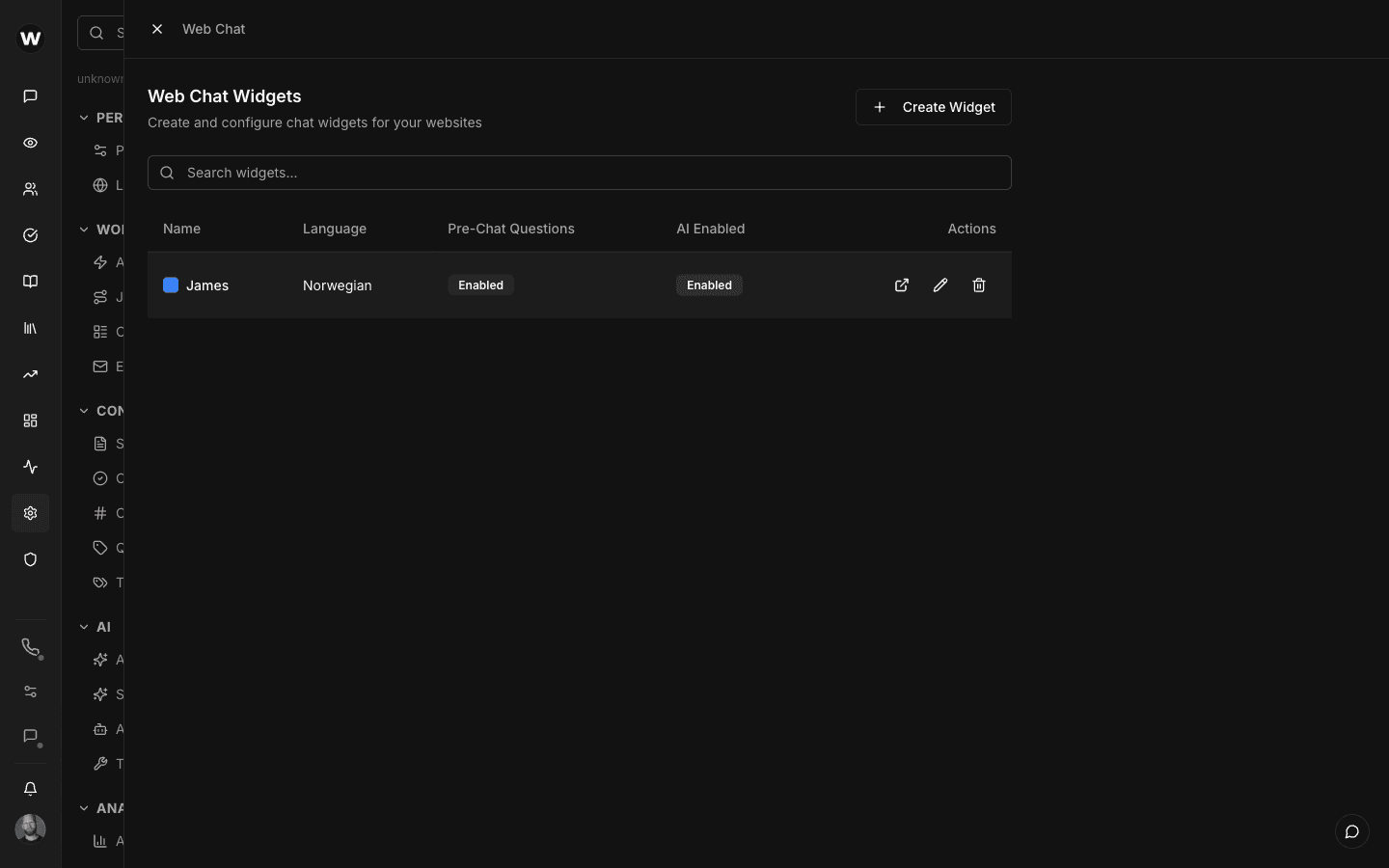Viewport: 1389px width, 868px height.
Task: Click the edit pencil icon for the James widget
Action: pos(940,285)
